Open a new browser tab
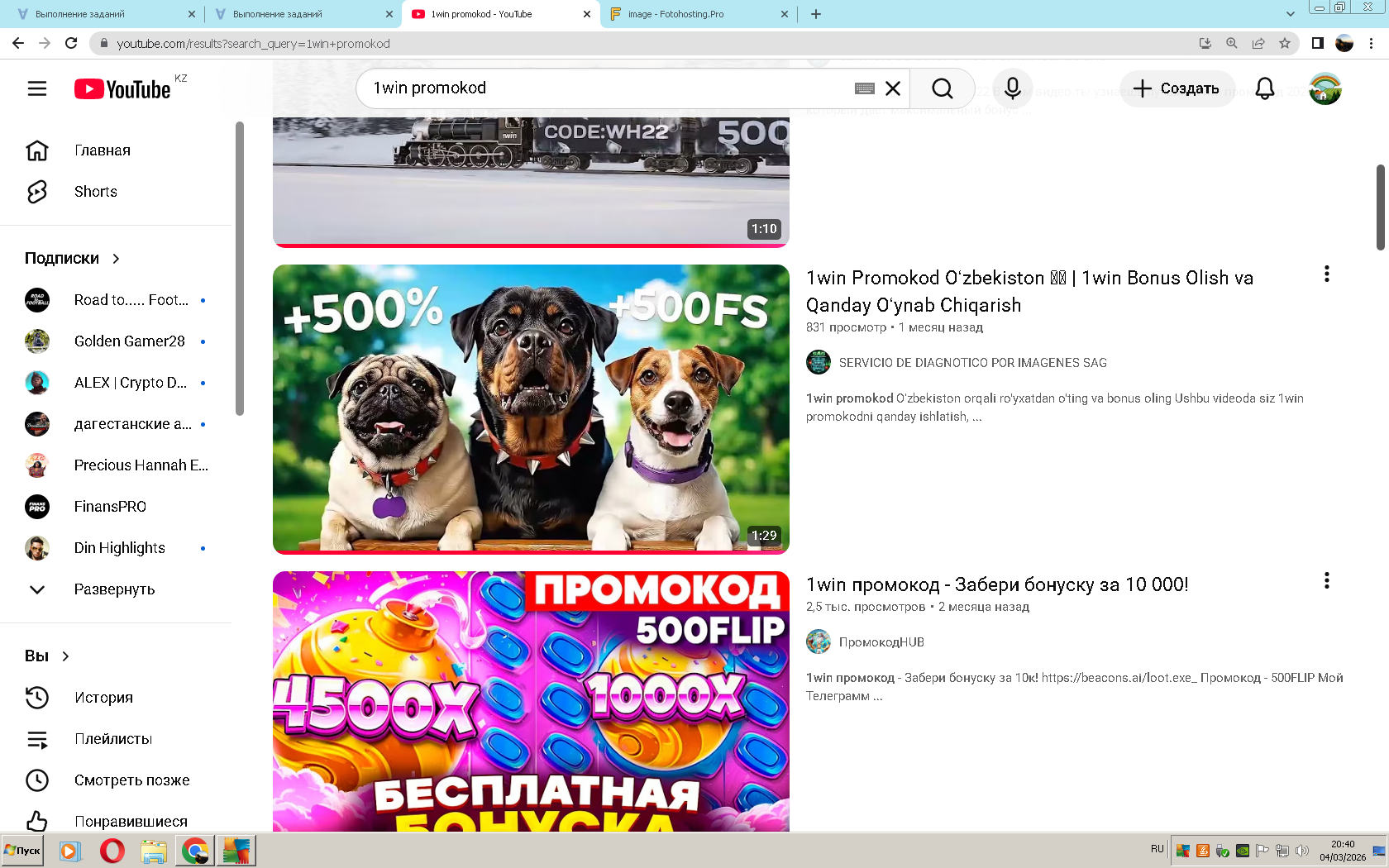1389x868 pixels. pos(816,14)
